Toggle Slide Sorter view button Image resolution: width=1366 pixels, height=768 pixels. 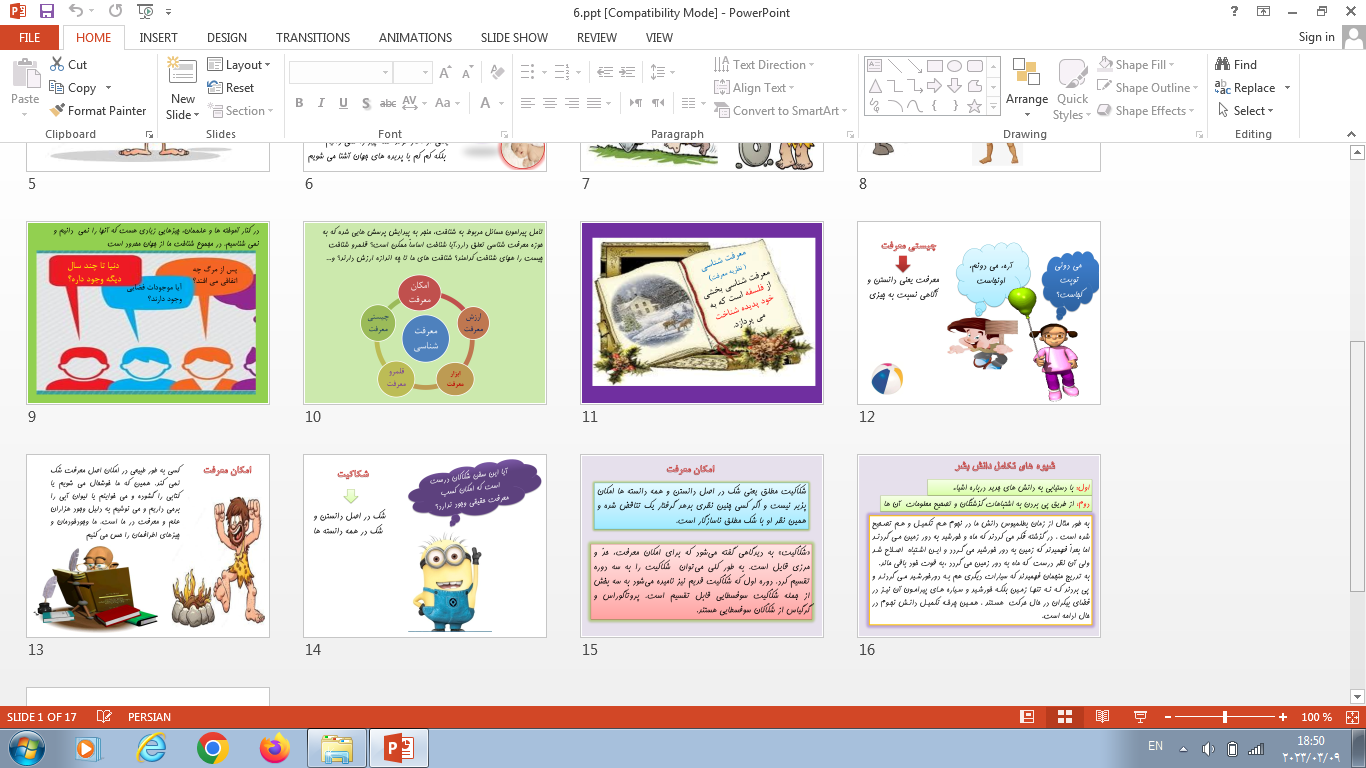click(x=1064, y=717)
